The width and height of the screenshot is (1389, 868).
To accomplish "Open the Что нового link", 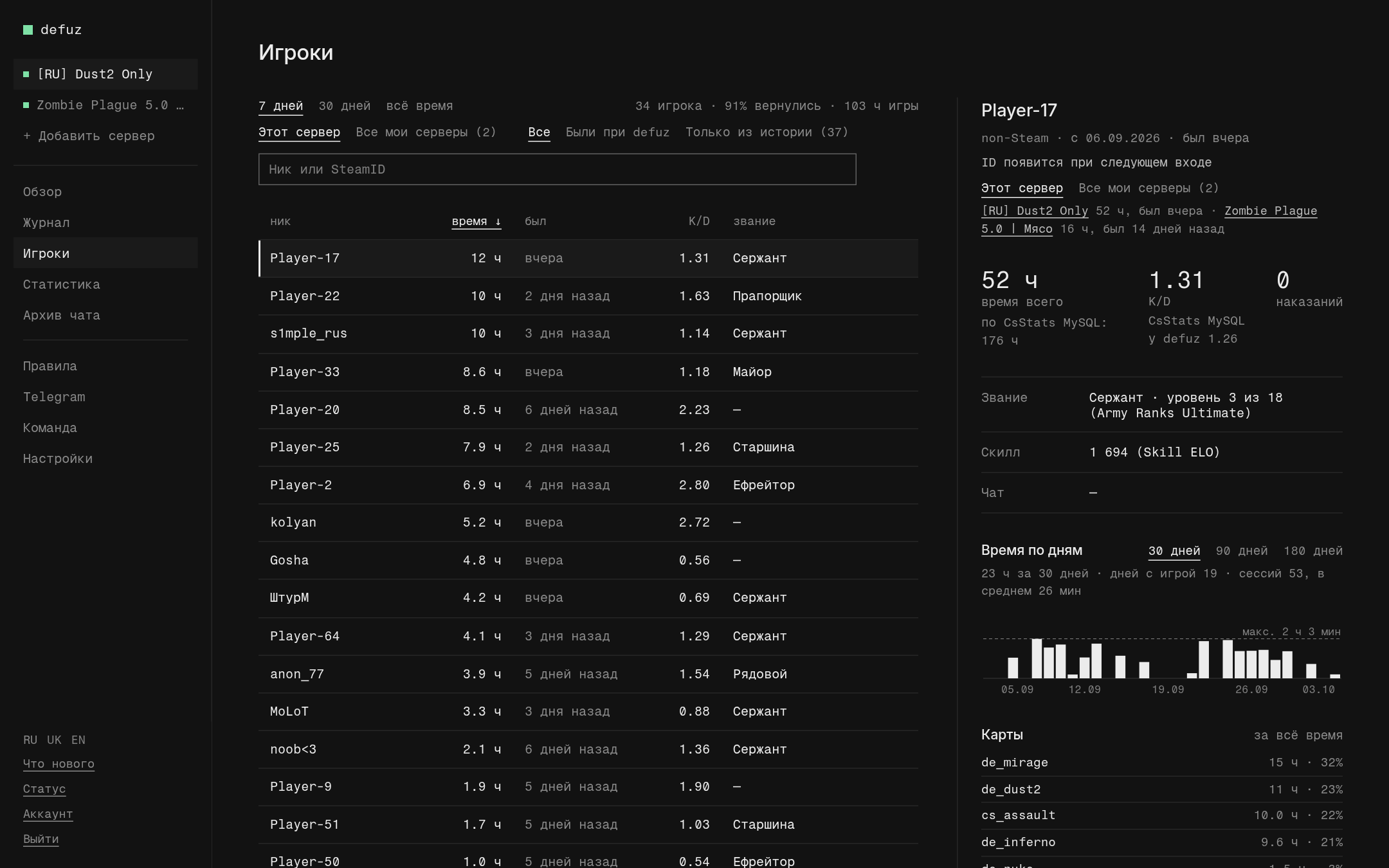I will 59,764.
